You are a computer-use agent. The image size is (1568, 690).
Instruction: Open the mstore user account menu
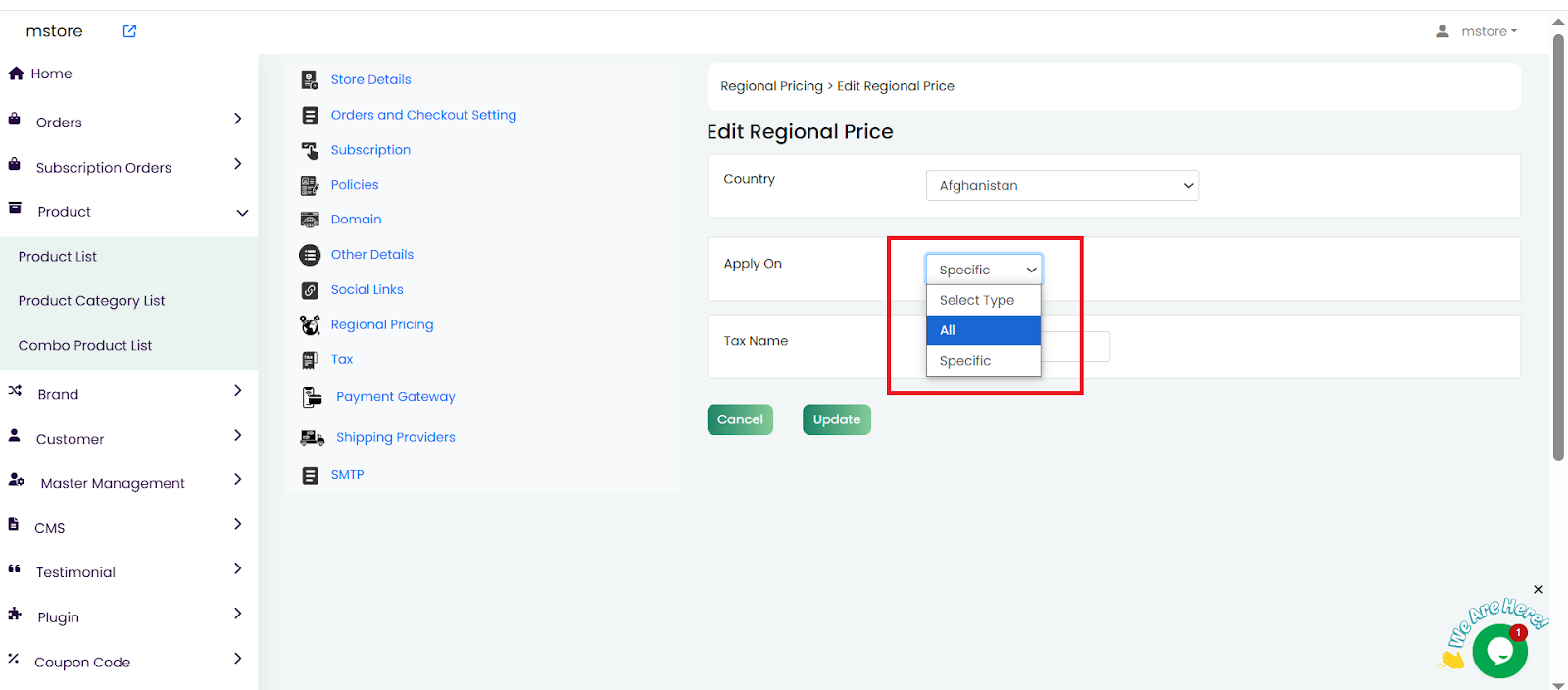point(1477,31)
